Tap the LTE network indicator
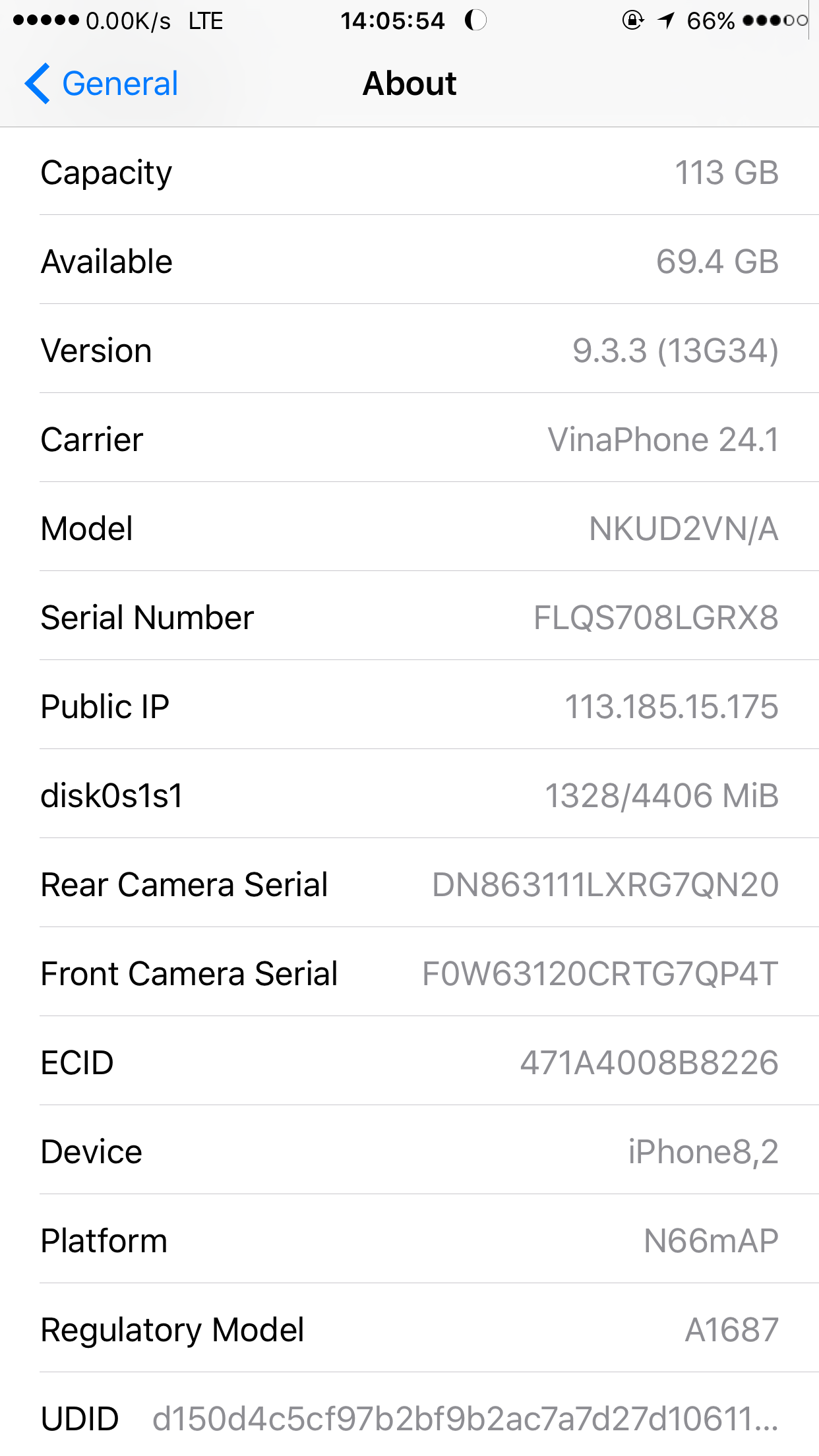 [x=206, y=21]
